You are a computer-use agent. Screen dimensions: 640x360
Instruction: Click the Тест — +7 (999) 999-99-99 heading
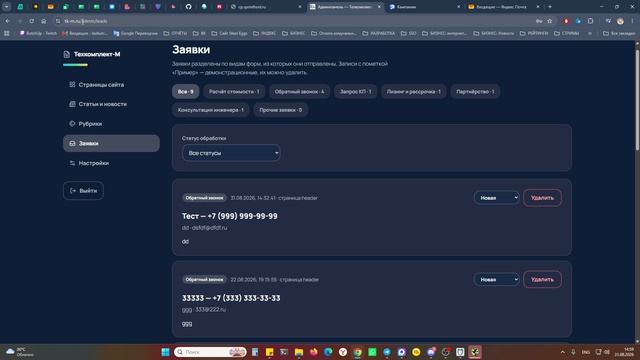(x=230, y=216)
